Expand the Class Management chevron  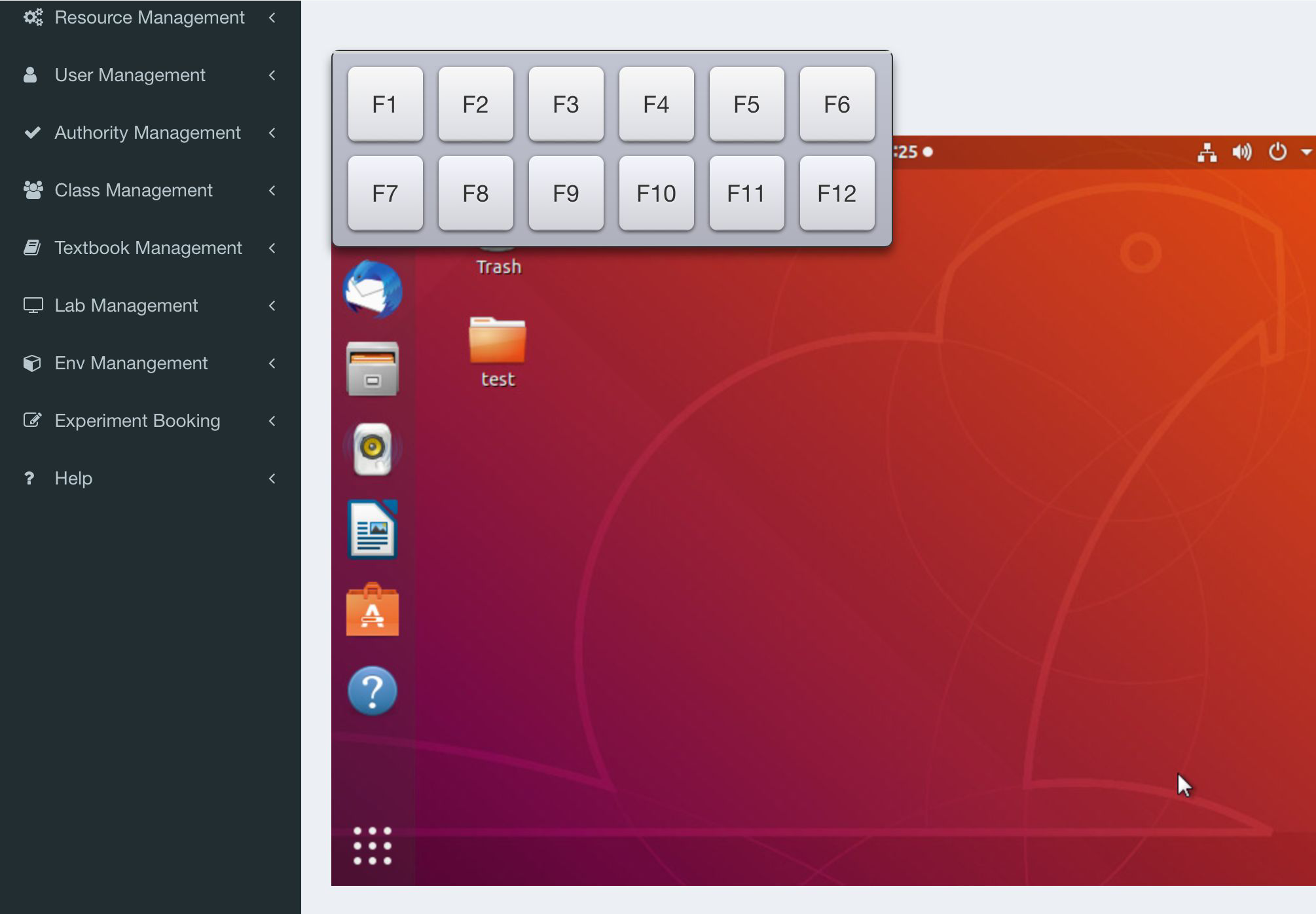click(x=272, y=191)
